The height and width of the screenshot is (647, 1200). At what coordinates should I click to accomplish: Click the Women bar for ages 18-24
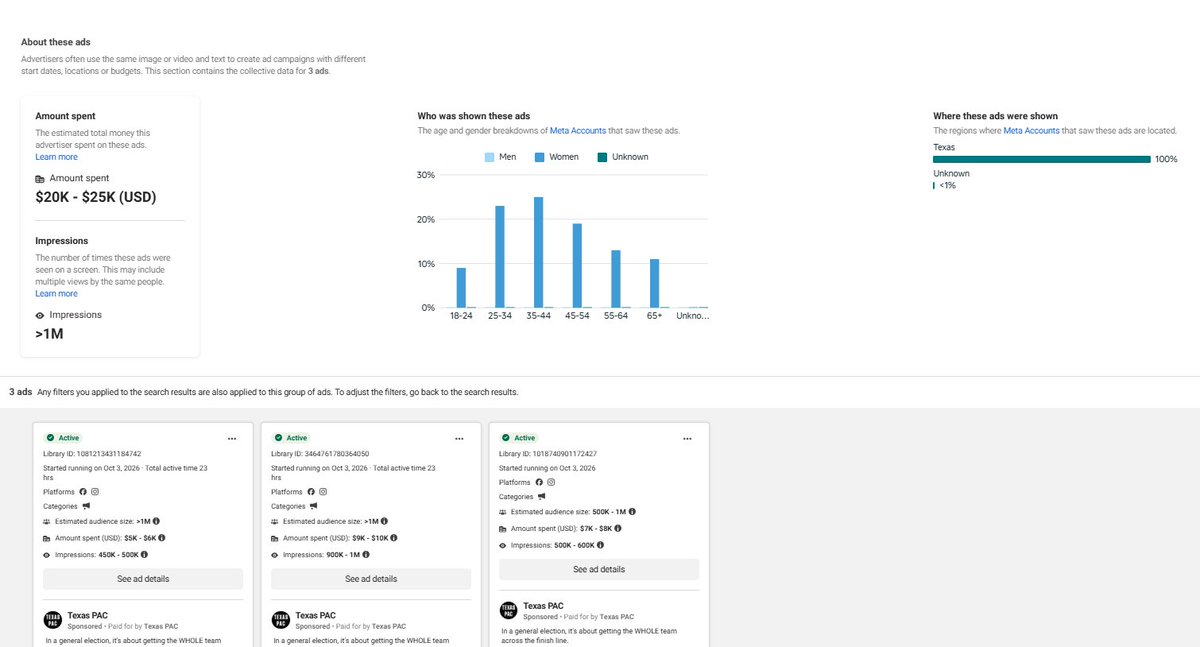461,287
